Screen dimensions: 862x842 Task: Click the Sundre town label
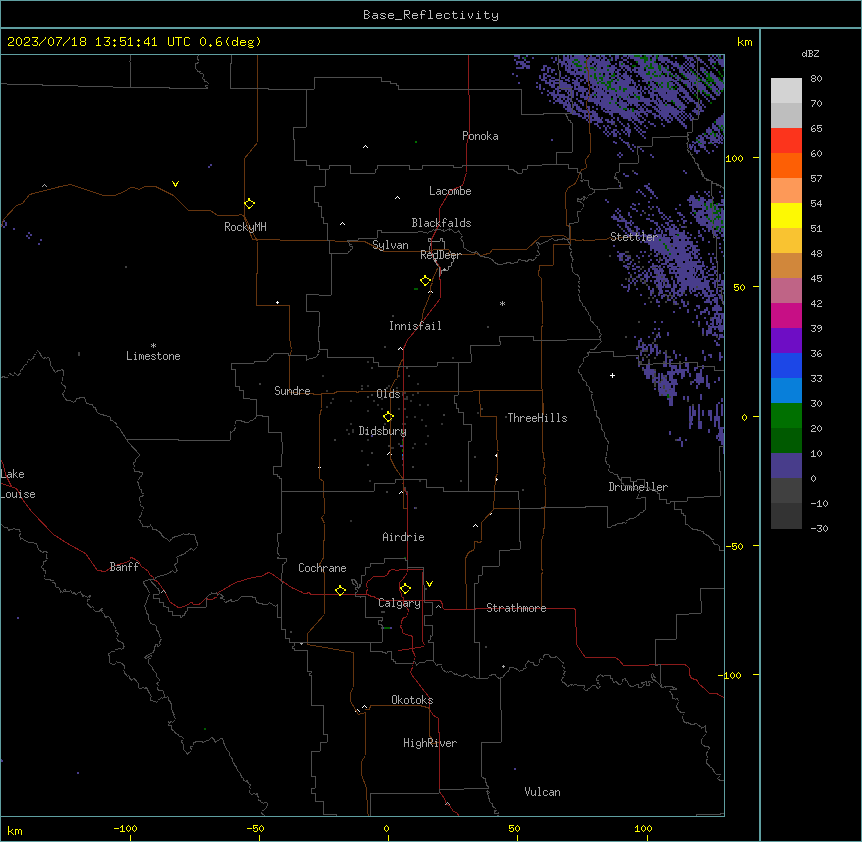pyautogui.click(x=292, y=391)
